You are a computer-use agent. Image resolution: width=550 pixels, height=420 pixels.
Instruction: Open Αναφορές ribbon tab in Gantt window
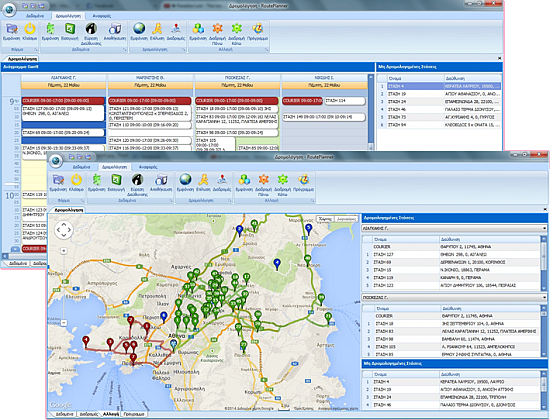[102, 16]
